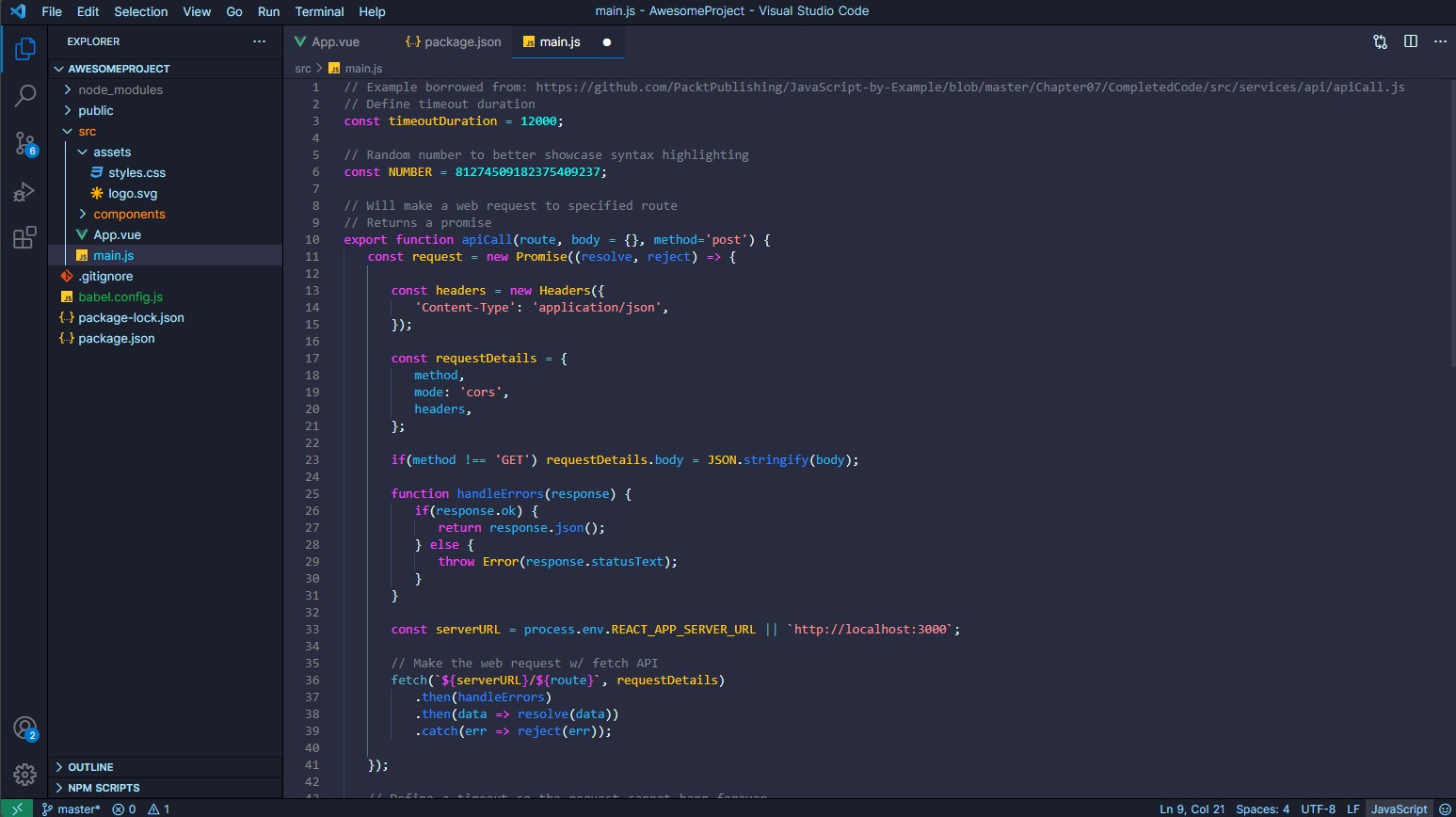Open the warnings count in status bar
Image resolution: width=1456 pixels, height=817 pixels.
pos(159,809)
